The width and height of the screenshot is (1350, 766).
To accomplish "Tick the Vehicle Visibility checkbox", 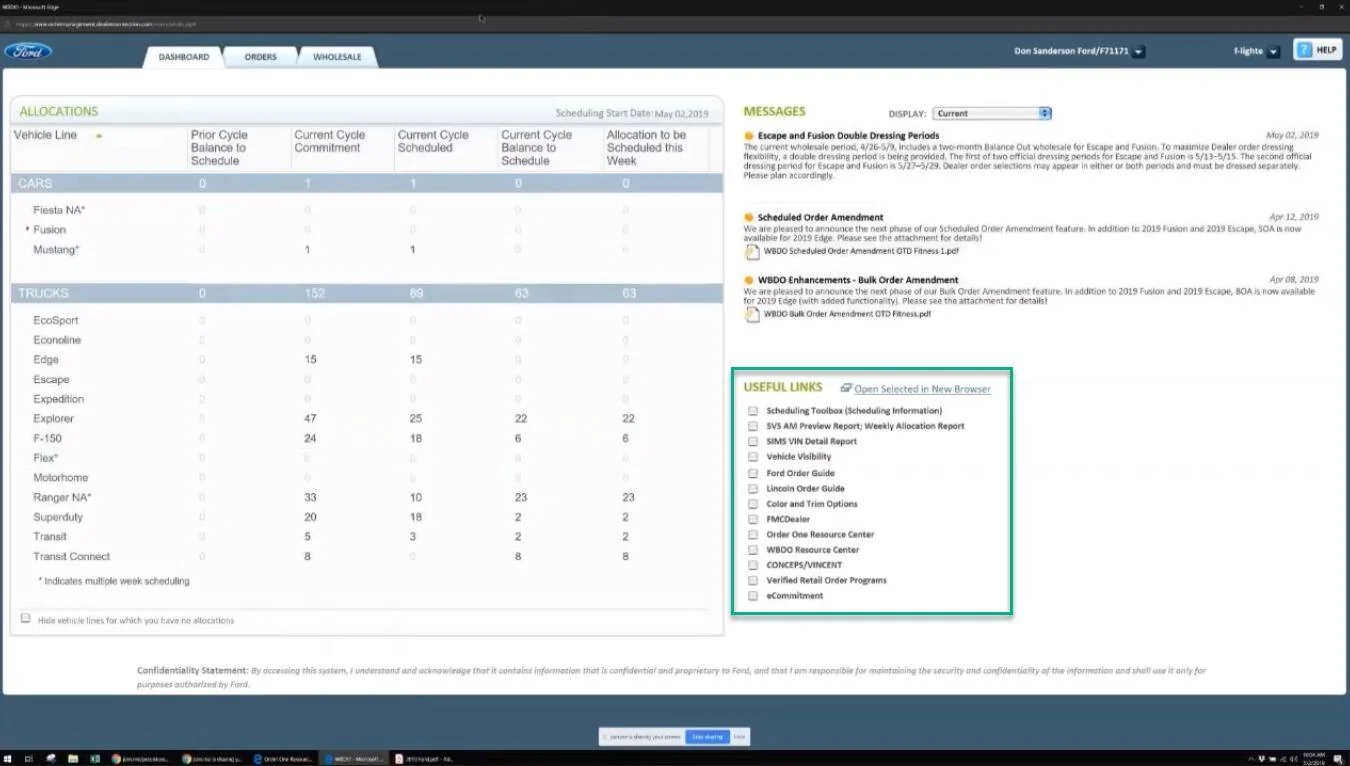I will (753, 457).
